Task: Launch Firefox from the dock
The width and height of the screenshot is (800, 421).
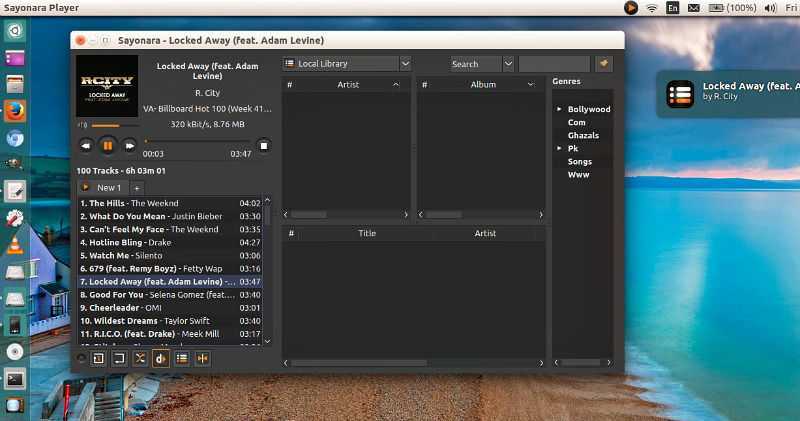Action: [15, 111]
